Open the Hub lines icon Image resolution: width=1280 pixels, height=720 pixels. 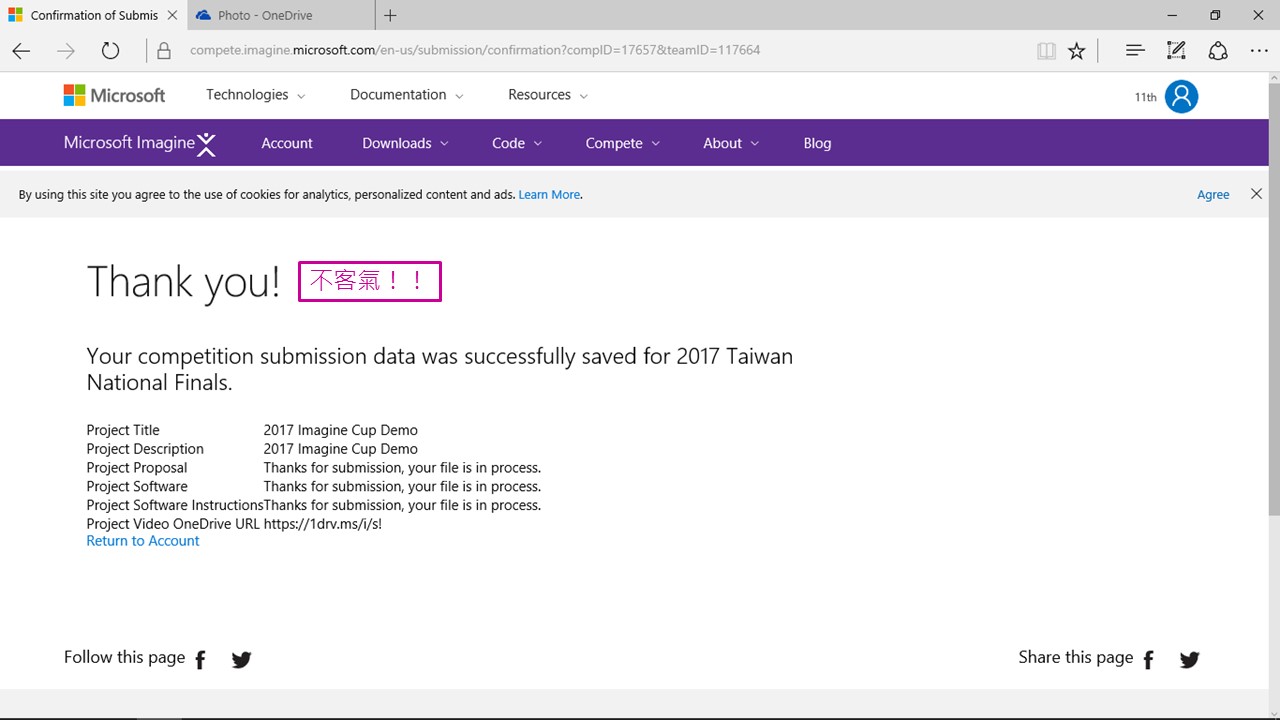tap(1135, 50)
